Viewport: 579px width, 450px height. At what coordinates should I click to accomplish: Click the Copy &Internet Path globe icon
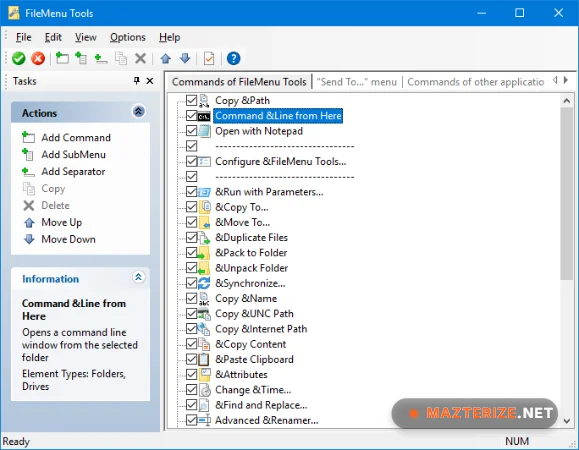pyautogui.click(x=204, y=329)
